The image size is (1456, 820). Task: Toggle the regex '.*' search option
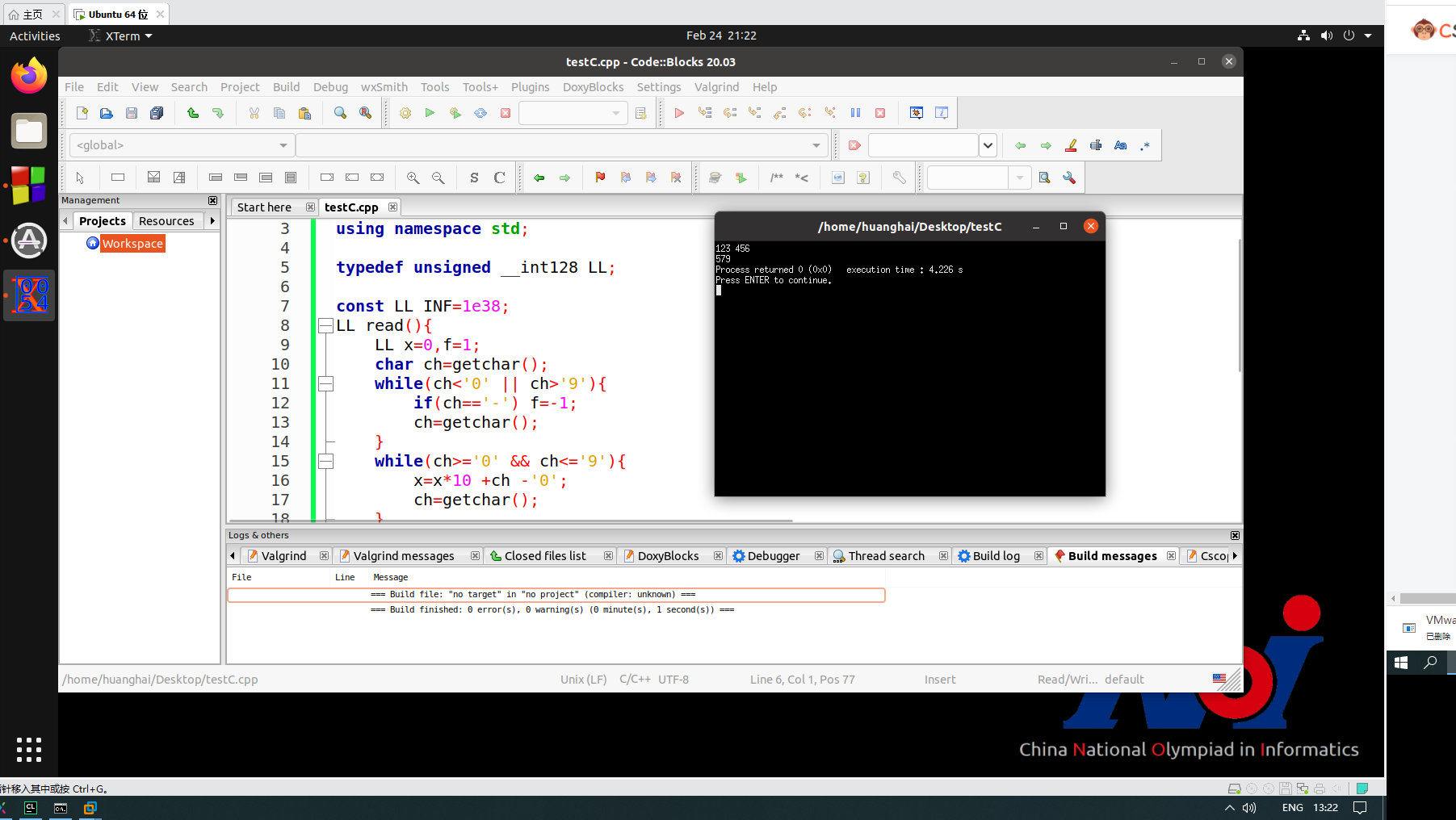1145,145
